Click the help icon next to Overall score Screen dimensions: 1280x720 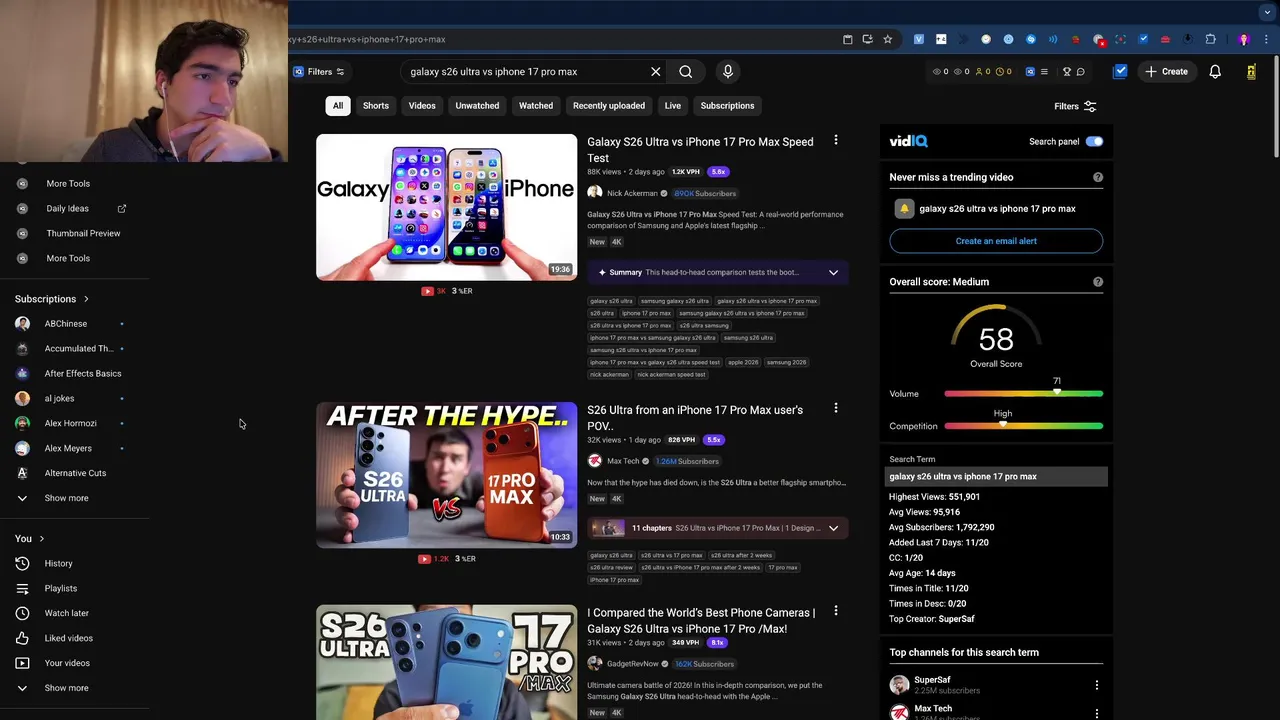[1098, 282]
